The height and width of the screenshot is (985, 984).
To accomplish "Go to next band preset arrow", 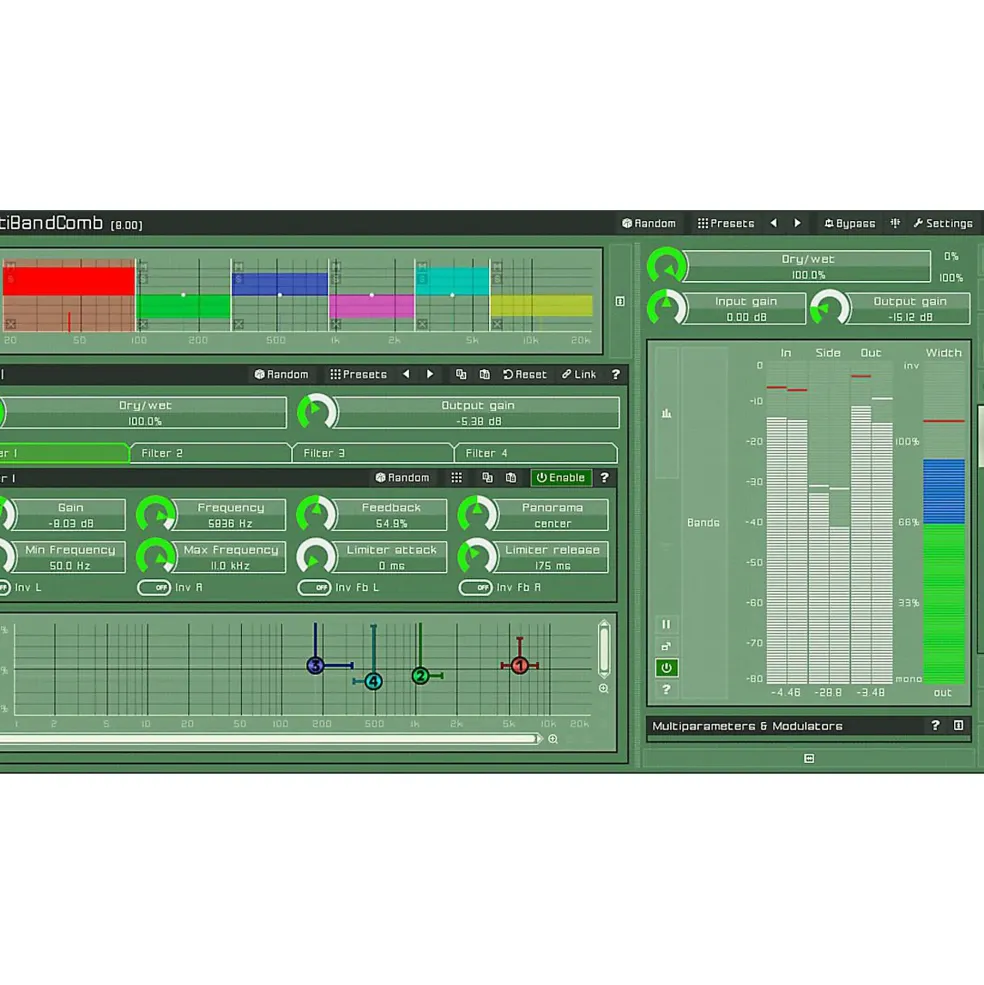I will click(x=430, y=374).
